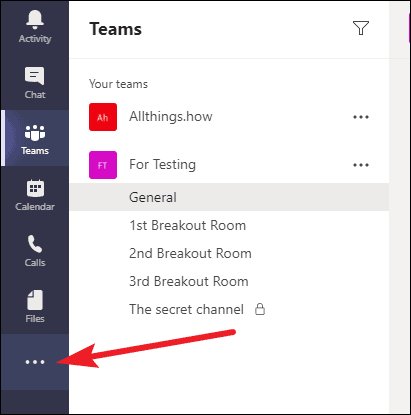The height and width of the screenshot is (415, 411).
Task: Click the filter funnel icon
Action: pos(361,28)
